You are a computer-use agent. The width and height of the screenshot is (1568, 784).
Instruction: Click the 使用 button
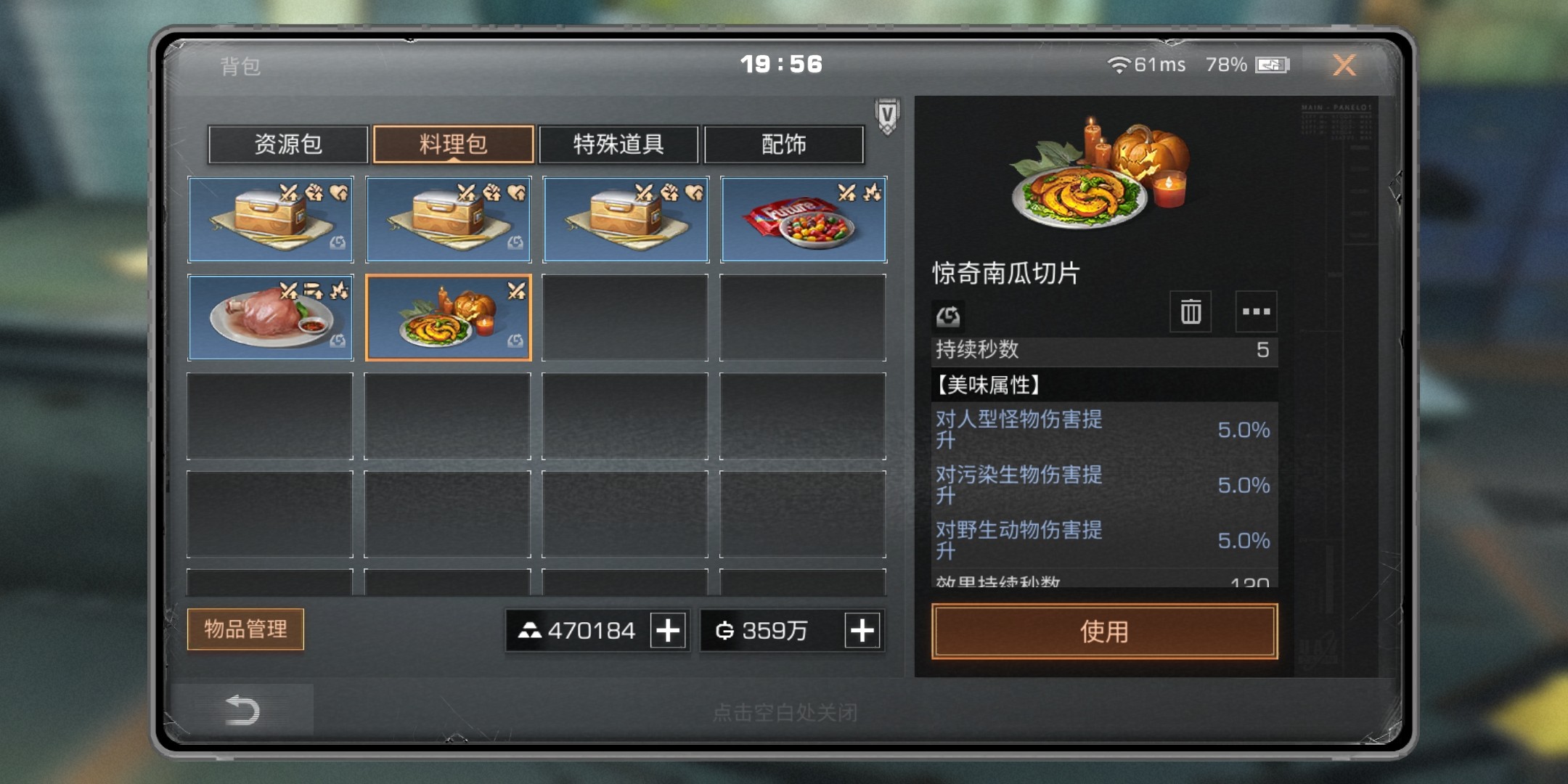point(1104,632)
